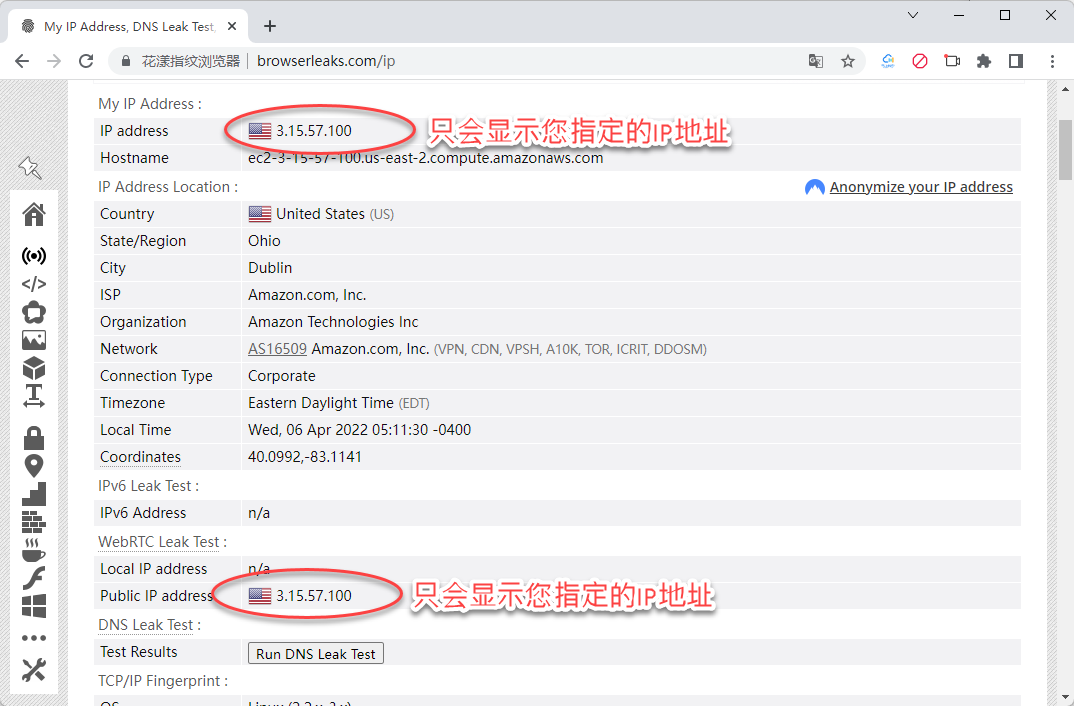1074x706 pixels.
Task: Close the My IP Address tab
Action: click(x=232, y=26)
